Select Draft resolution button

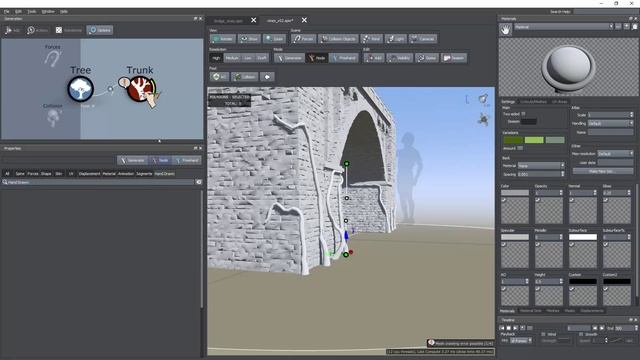262,58
